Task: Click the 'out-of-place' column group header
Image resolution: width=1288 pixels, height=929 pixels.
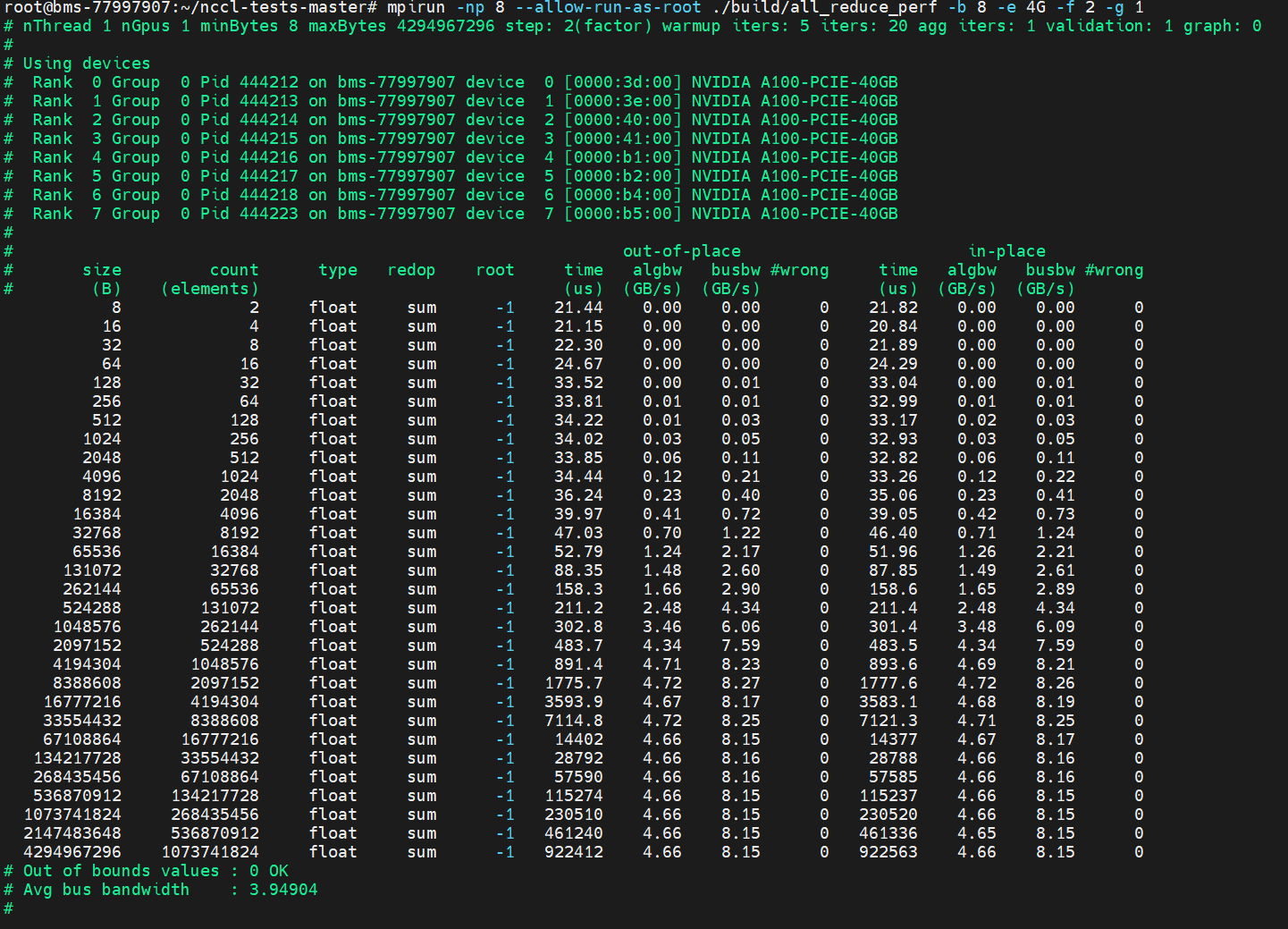Action: click(682, 251)
